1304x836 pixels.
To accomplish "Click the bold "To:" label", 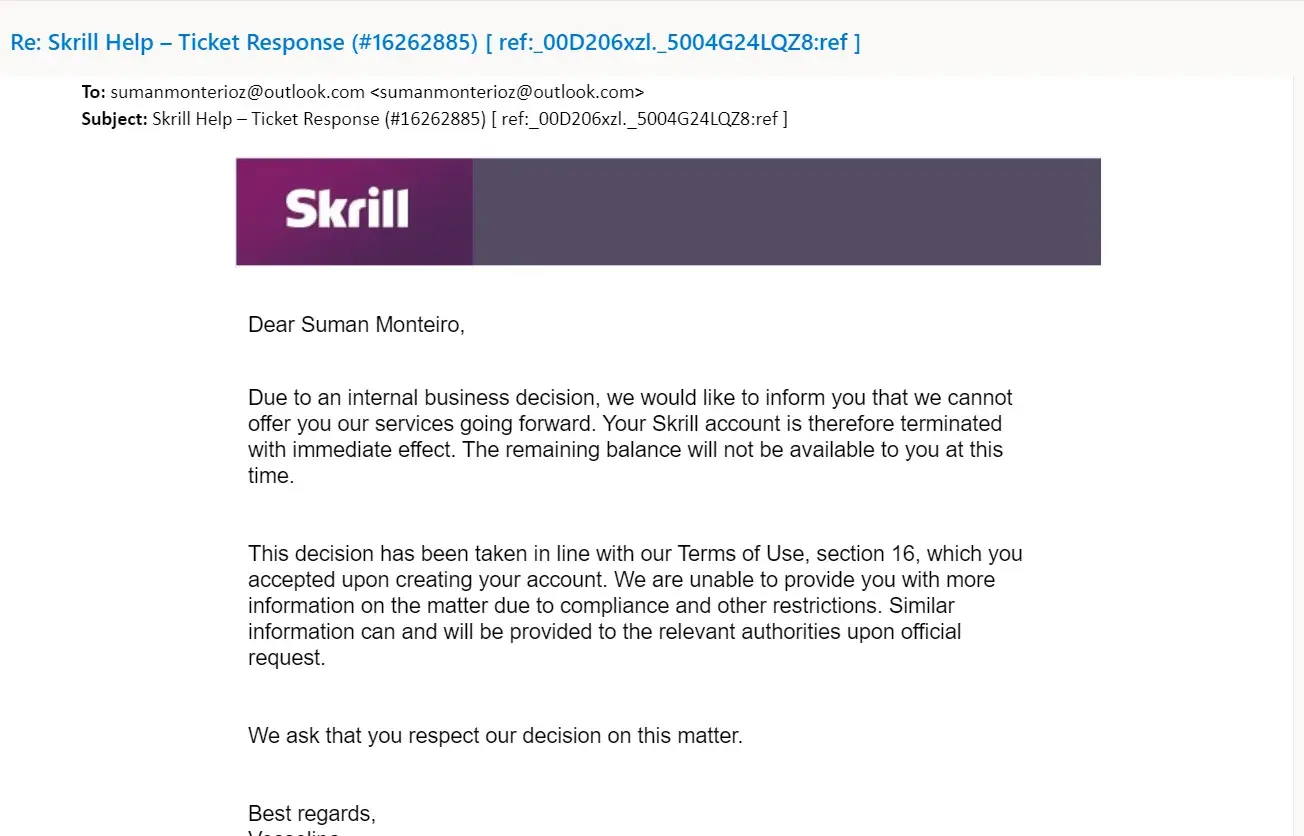I will (x=93, y=92).
